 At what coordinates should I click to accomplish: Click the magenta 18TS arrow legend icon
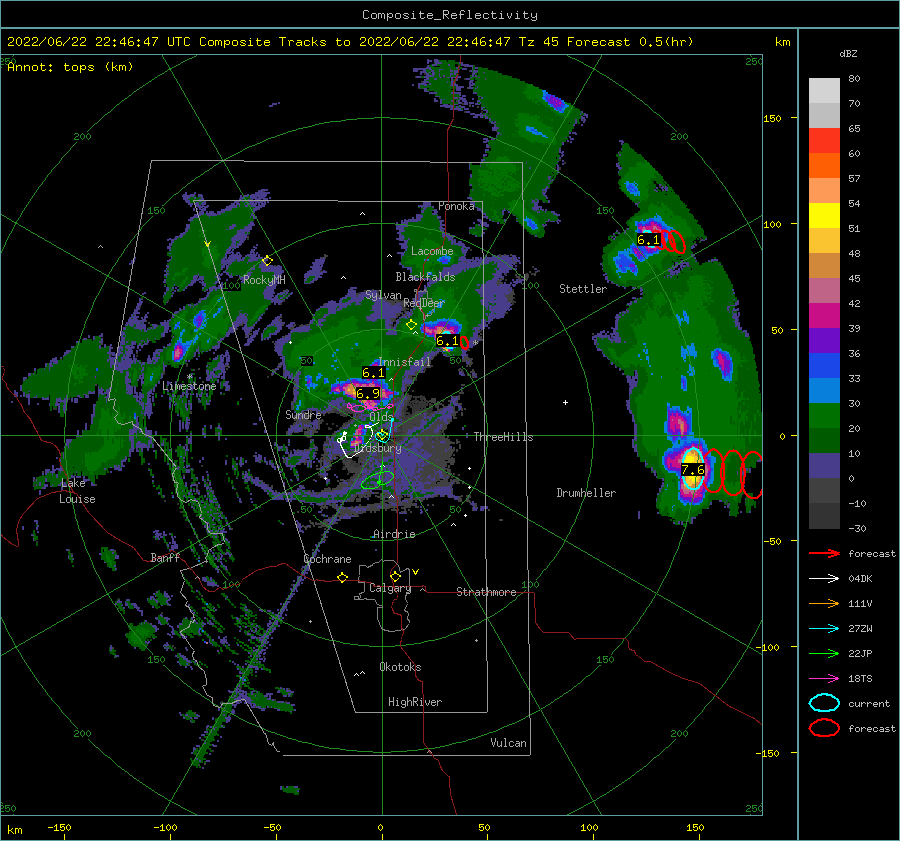[x=824, y=679]
